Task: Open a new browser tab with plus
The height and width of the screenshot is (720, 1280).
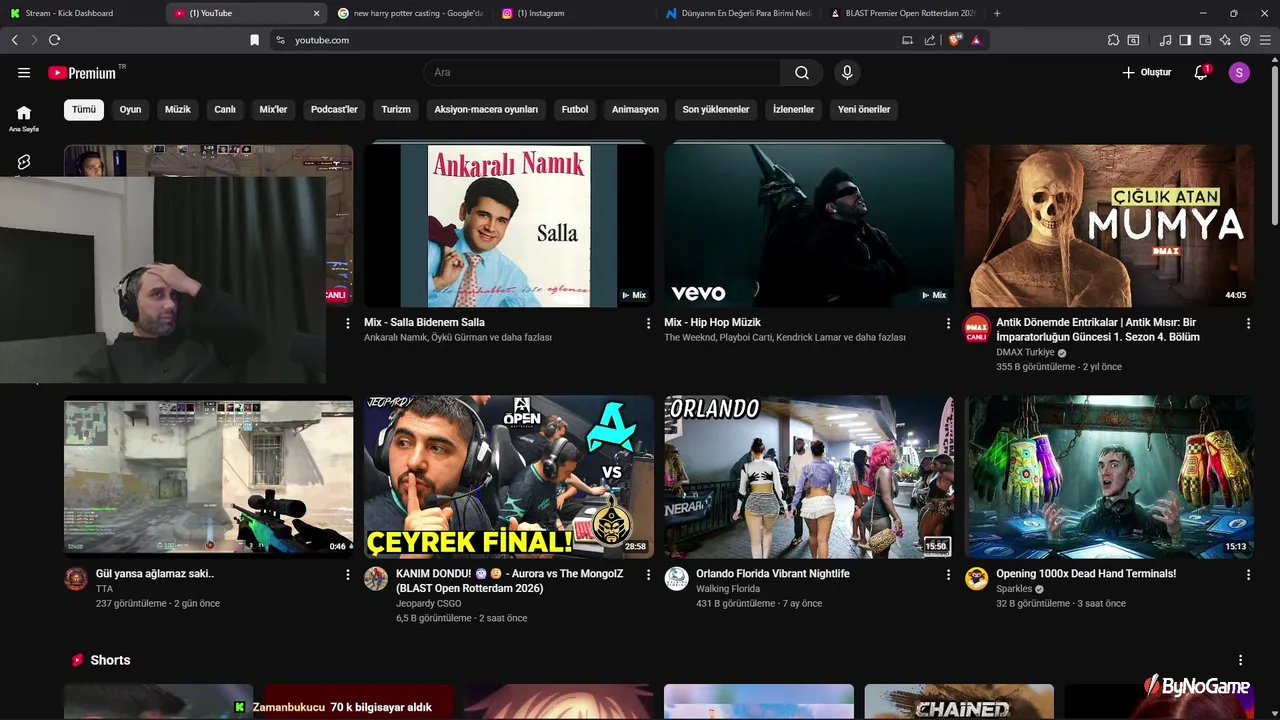Action: [997, 13]
